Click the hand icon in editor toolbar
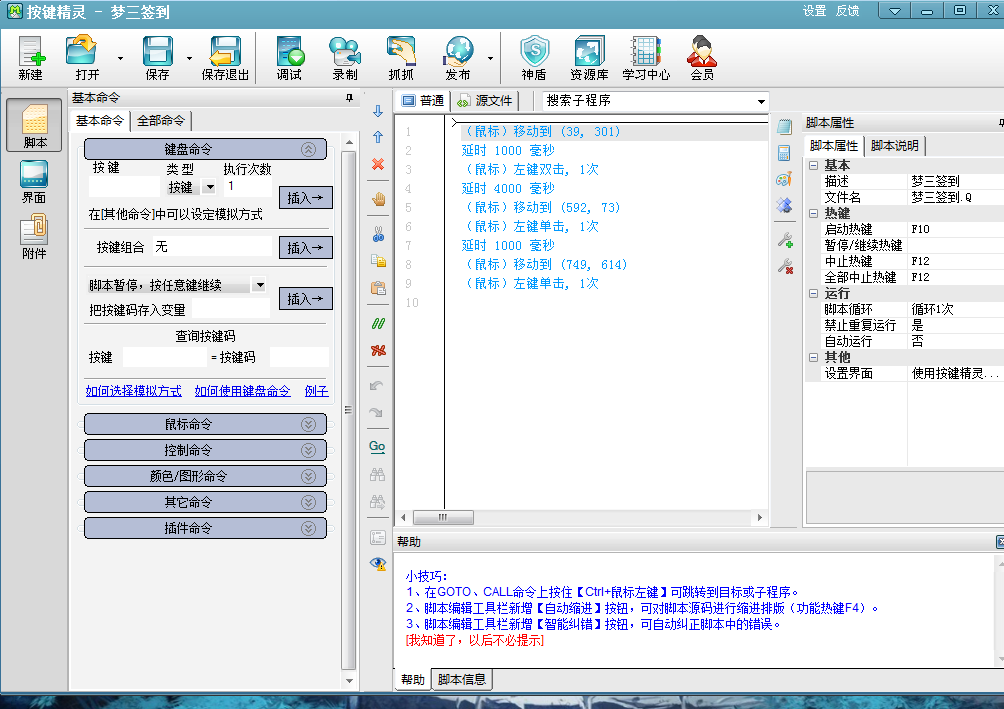The height and width of the screenshot is (709, 1004). tap(378, 199)
